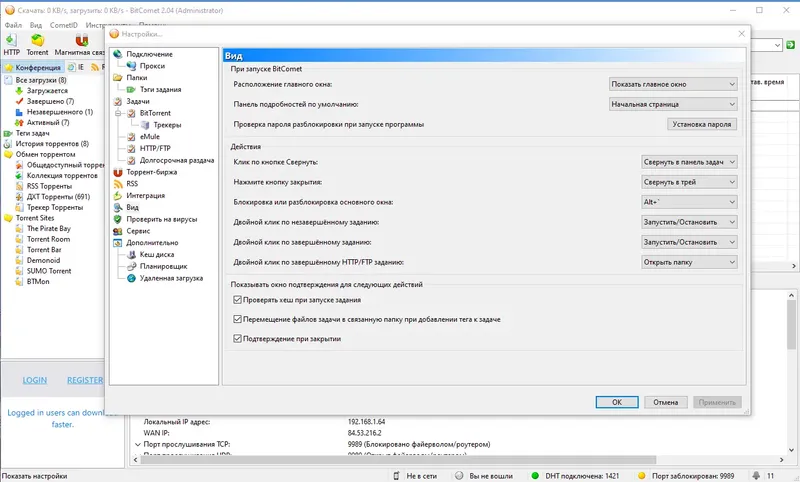
Task: Select BitTorrent in settings tree
Action: click(155, 113)
